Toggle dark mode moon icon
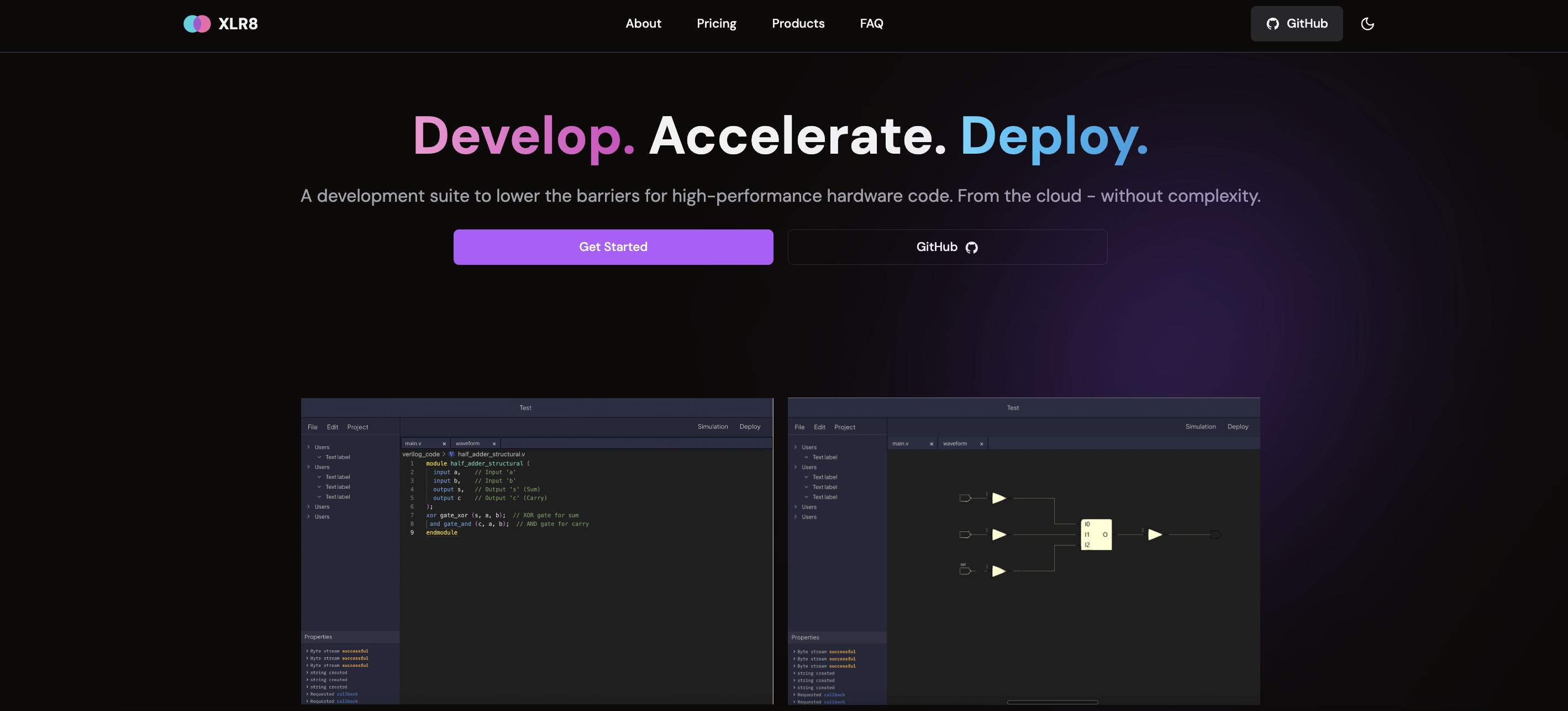 (1367, 24)
